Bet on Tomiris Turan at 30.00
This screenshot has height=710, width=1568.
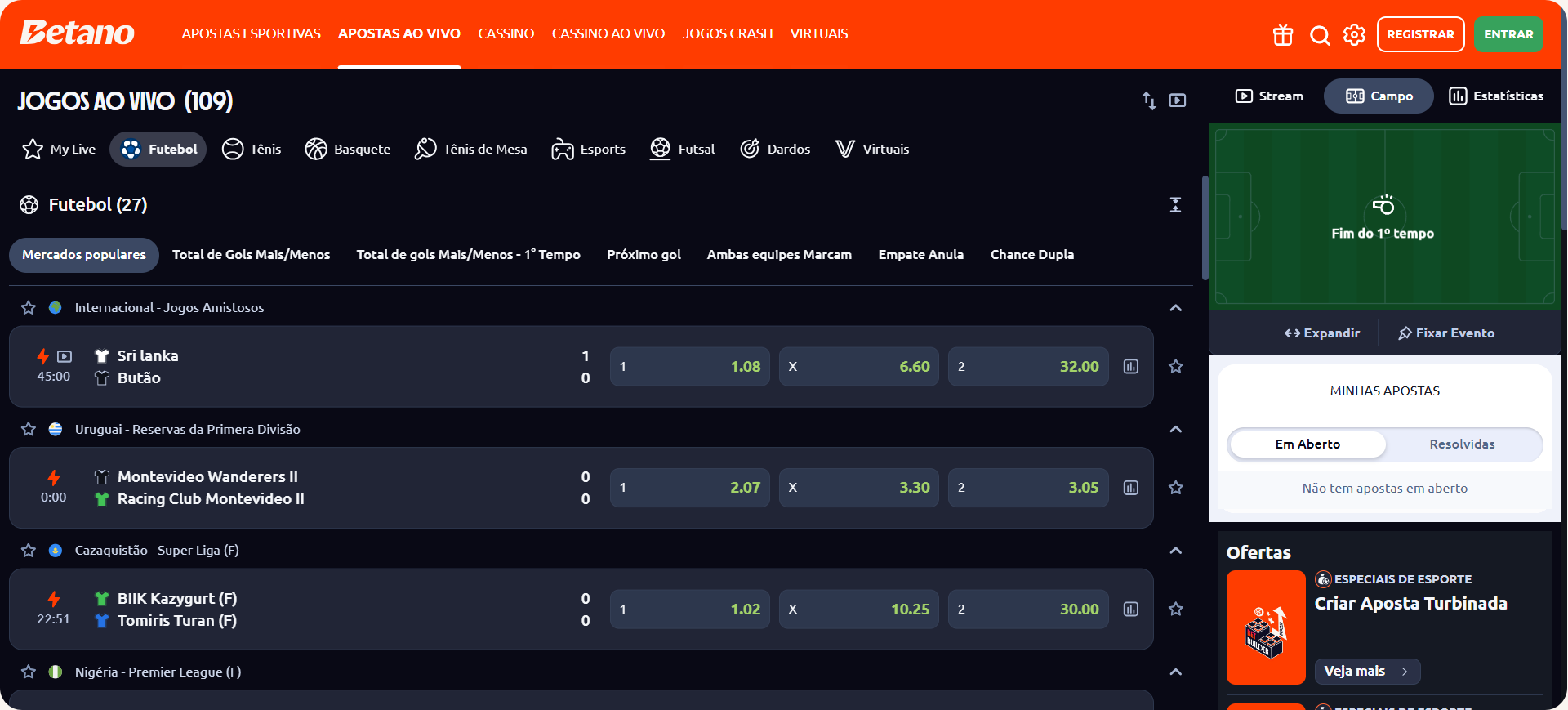tap(1028, 609)
